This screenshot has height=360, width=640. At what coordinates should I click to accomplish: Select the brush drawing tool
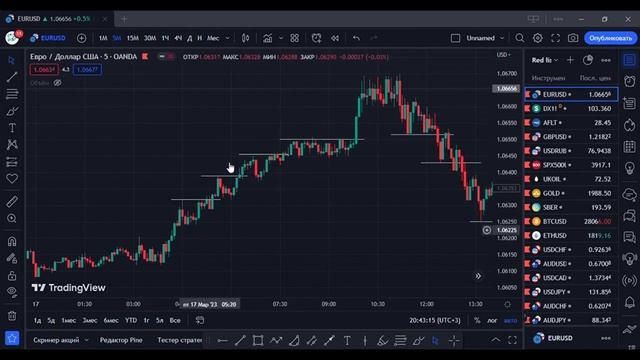click(x=12, y=111)
